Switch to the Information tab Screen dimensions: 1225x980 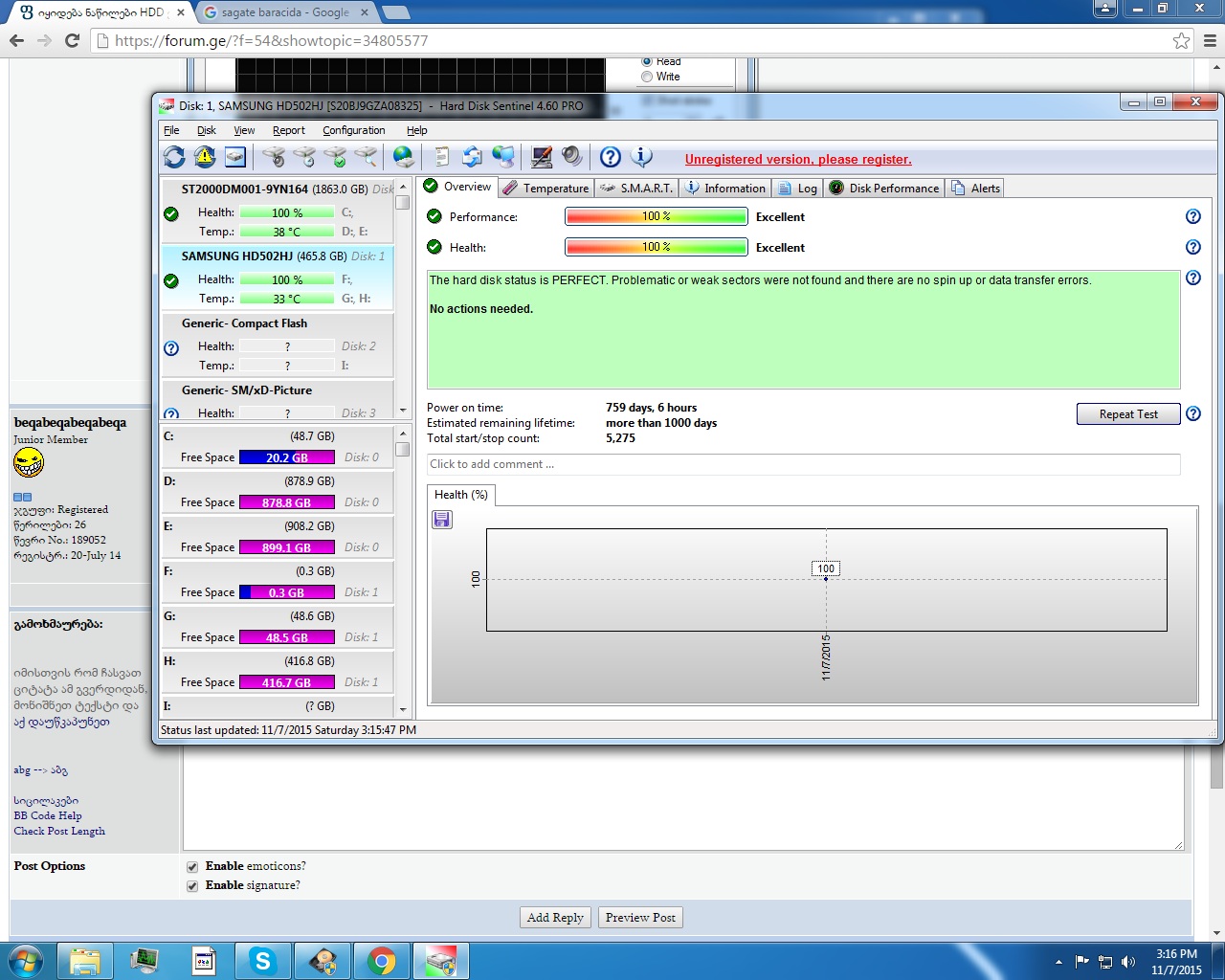[725, 189]
